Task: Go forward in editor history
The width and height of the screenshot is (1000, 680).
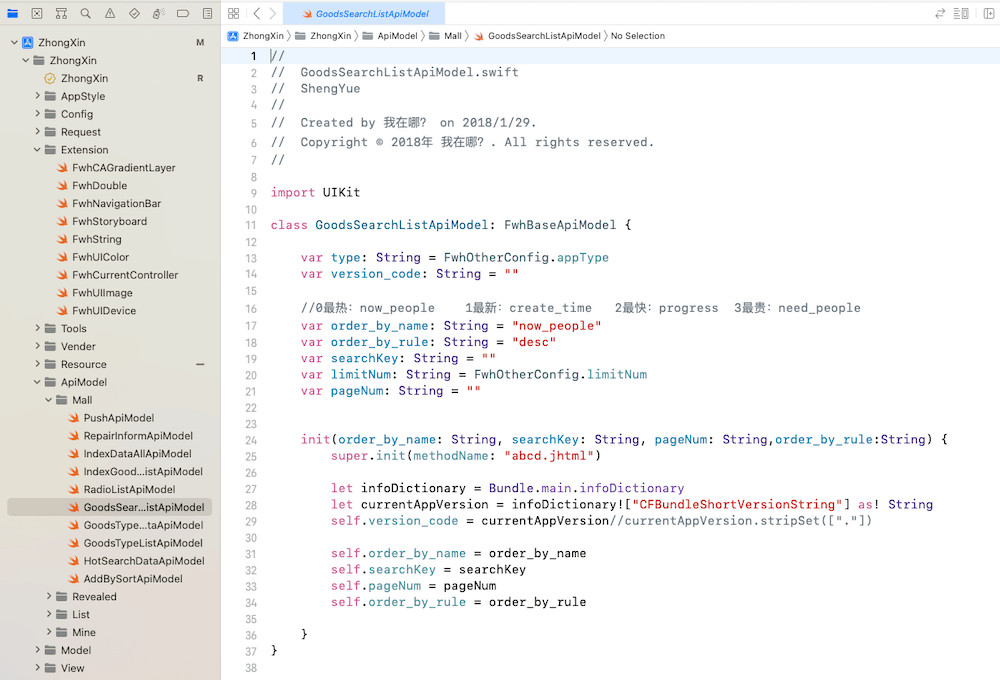Action: coord(272,13)
